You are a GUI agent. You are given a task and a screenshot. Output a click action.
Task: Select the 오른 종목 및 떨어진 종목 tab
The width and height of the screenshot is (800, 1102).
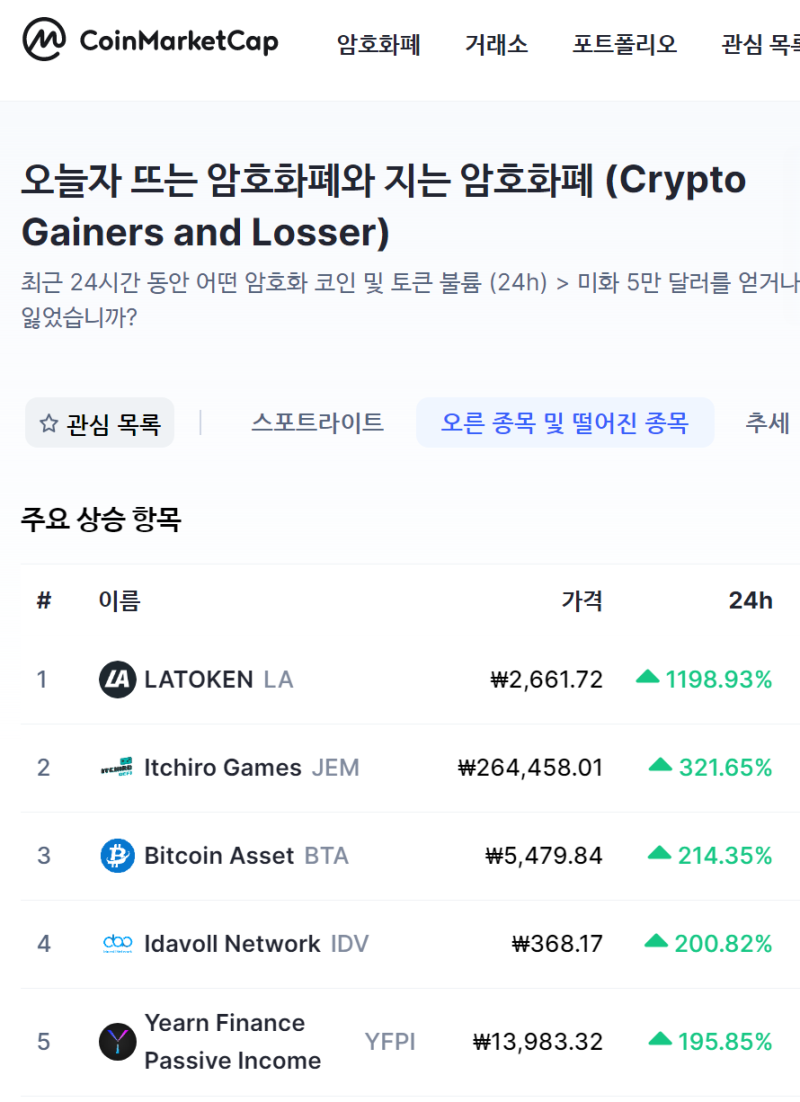(565, 422)
